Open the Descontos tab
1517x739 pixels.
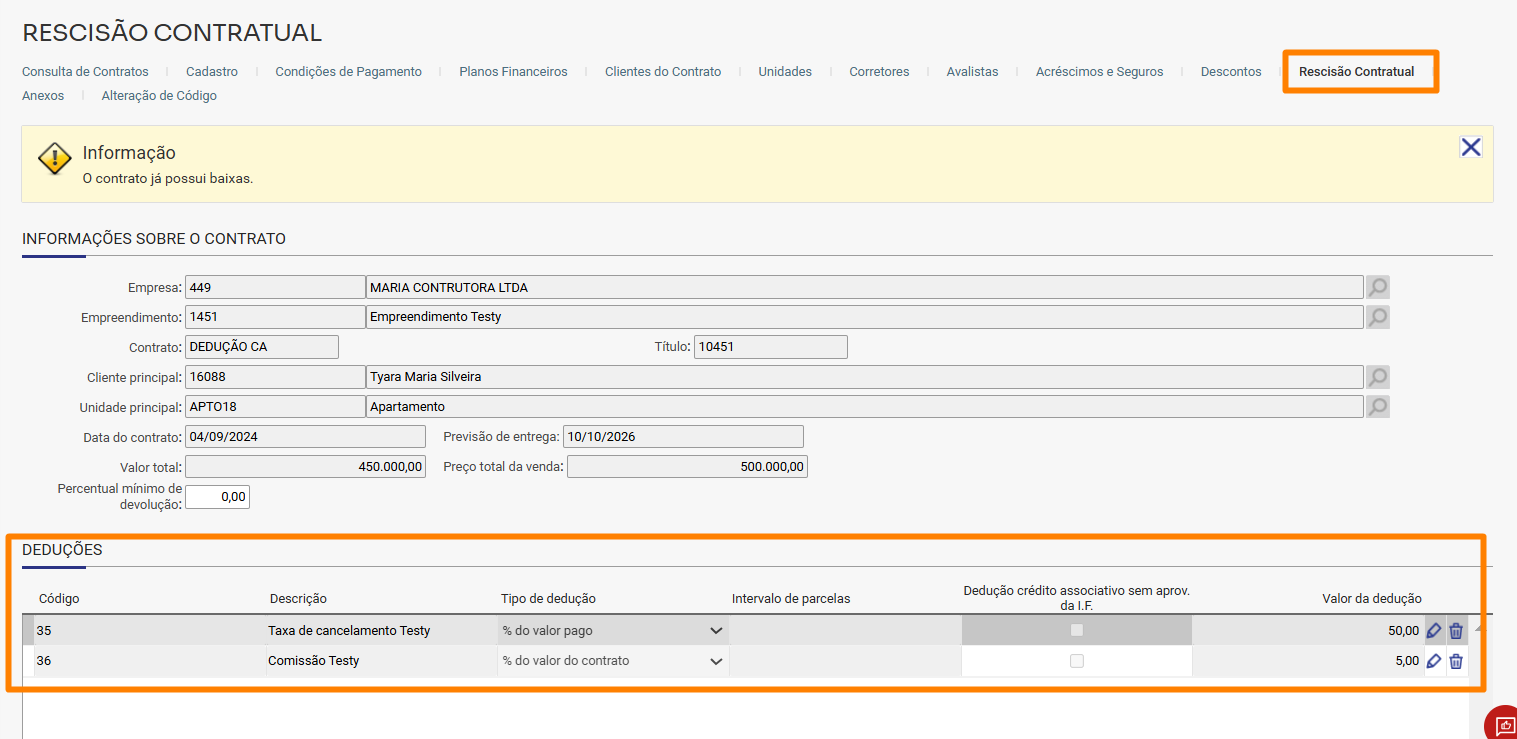coord(1231,72)
